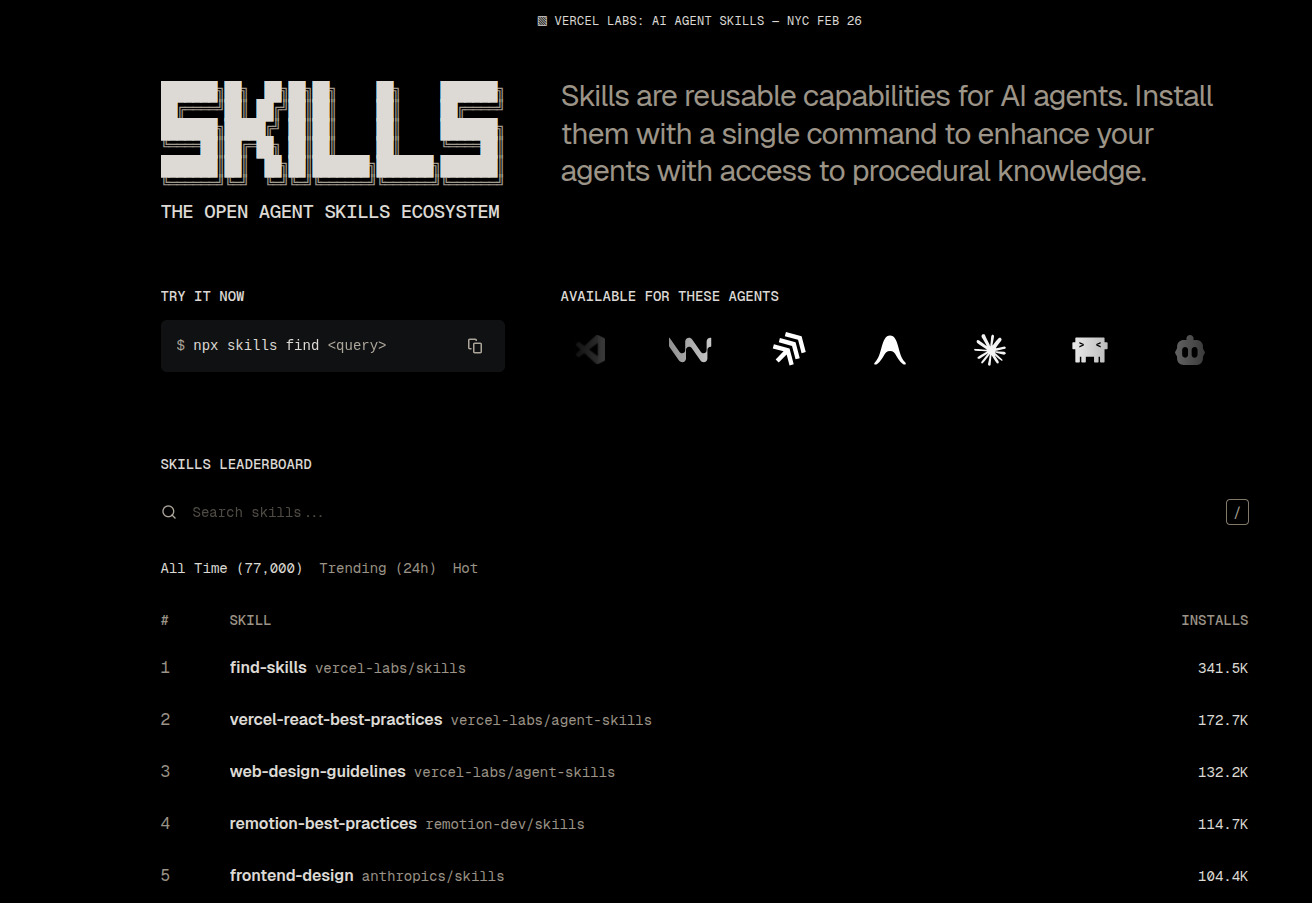Click the pixel creature agent icon
Screen dimensions: 1312x903
point(1090,350)
